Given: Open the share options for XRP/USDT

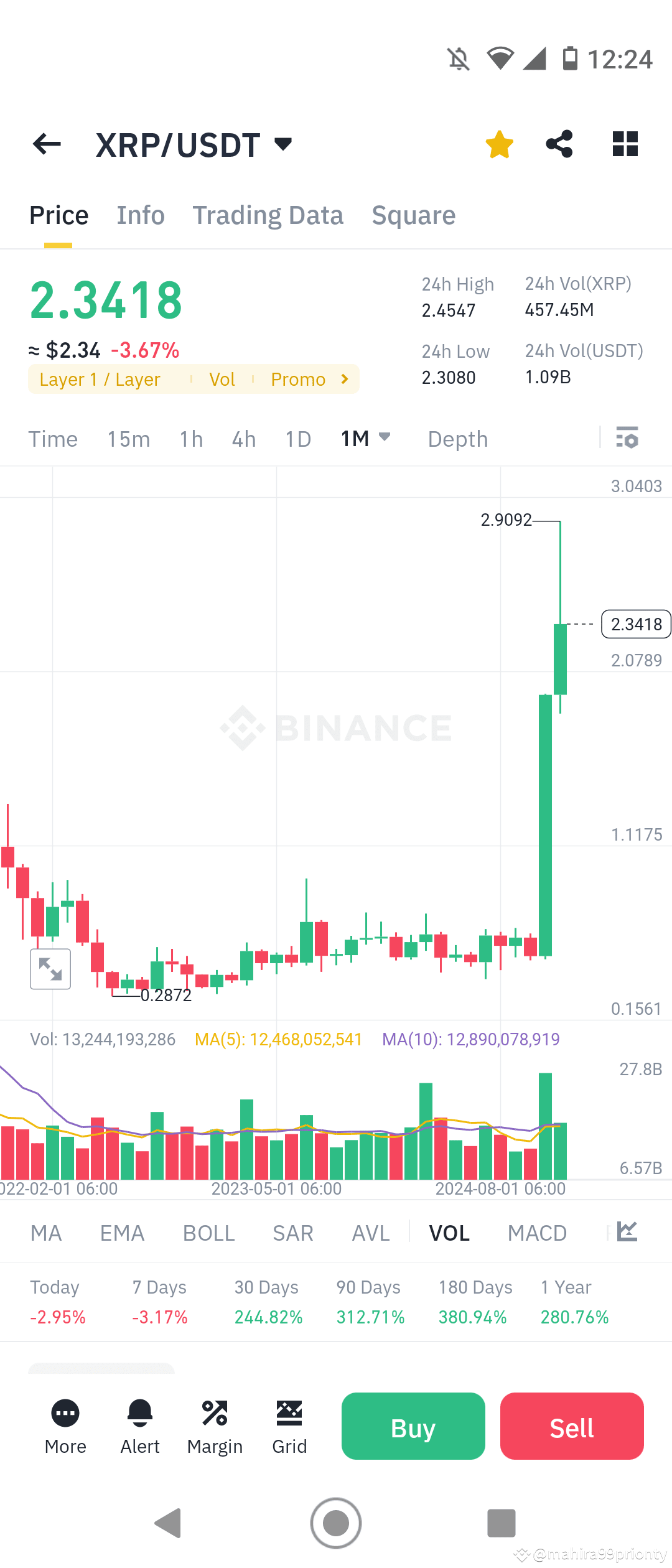Looking at the screenshot, I should pyautogui.click(x=559, y=144).
